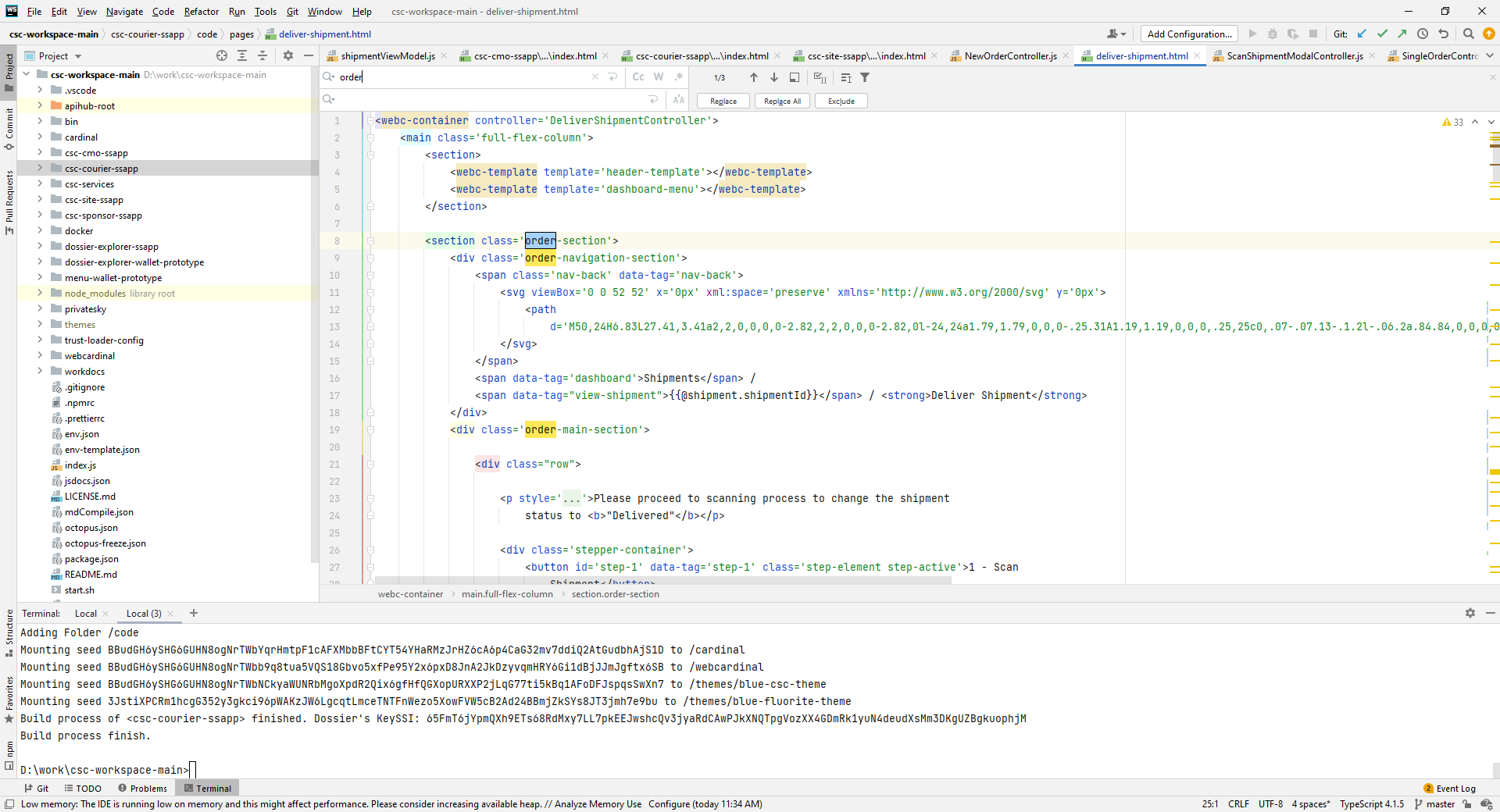
Task: Collapse the csc-workspace-main root node
Action: (x=26, y=74)
